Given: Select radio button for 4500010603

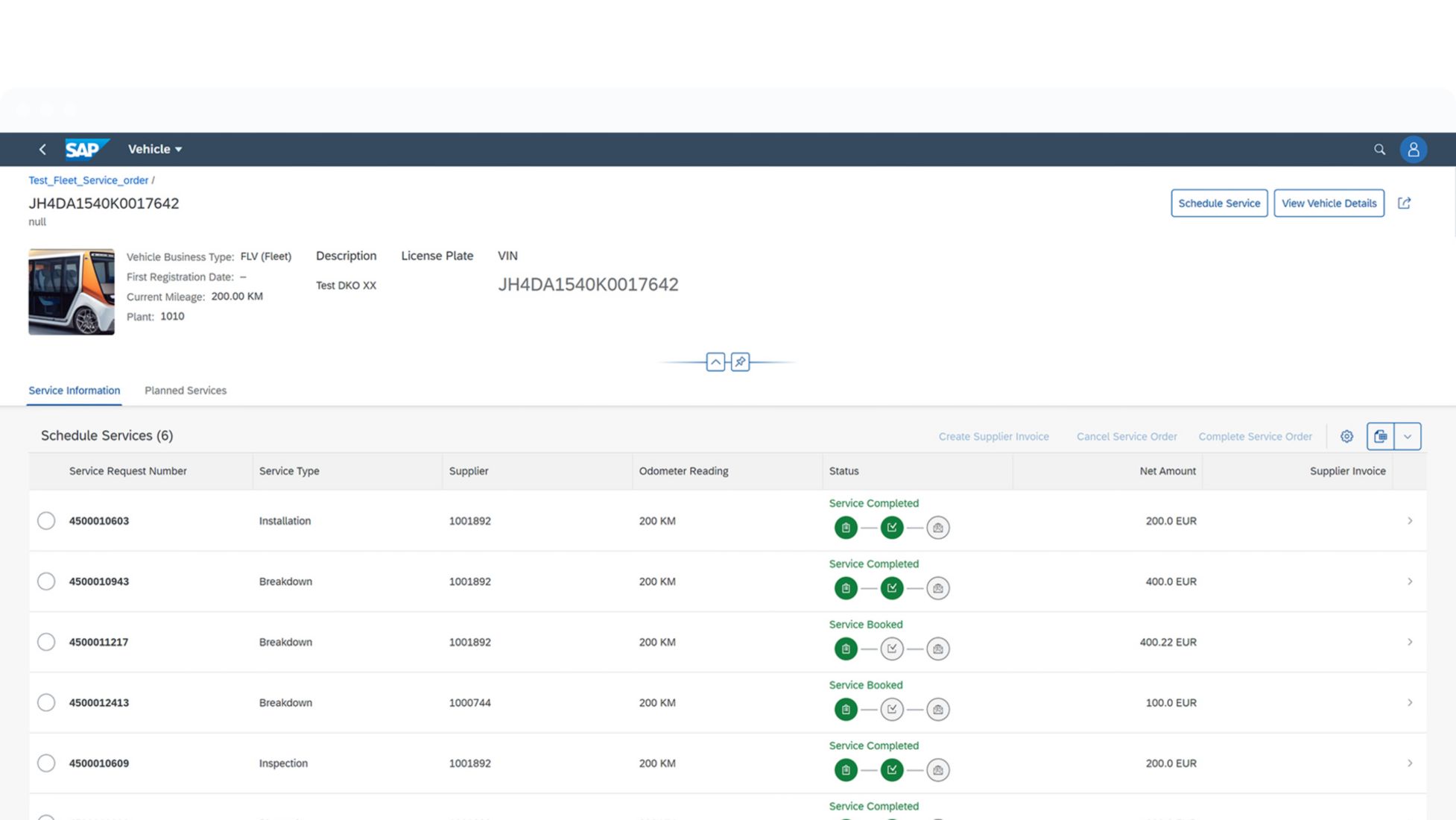Looking at the screenshot, I should pyautogui.click(x=46, y=520).
